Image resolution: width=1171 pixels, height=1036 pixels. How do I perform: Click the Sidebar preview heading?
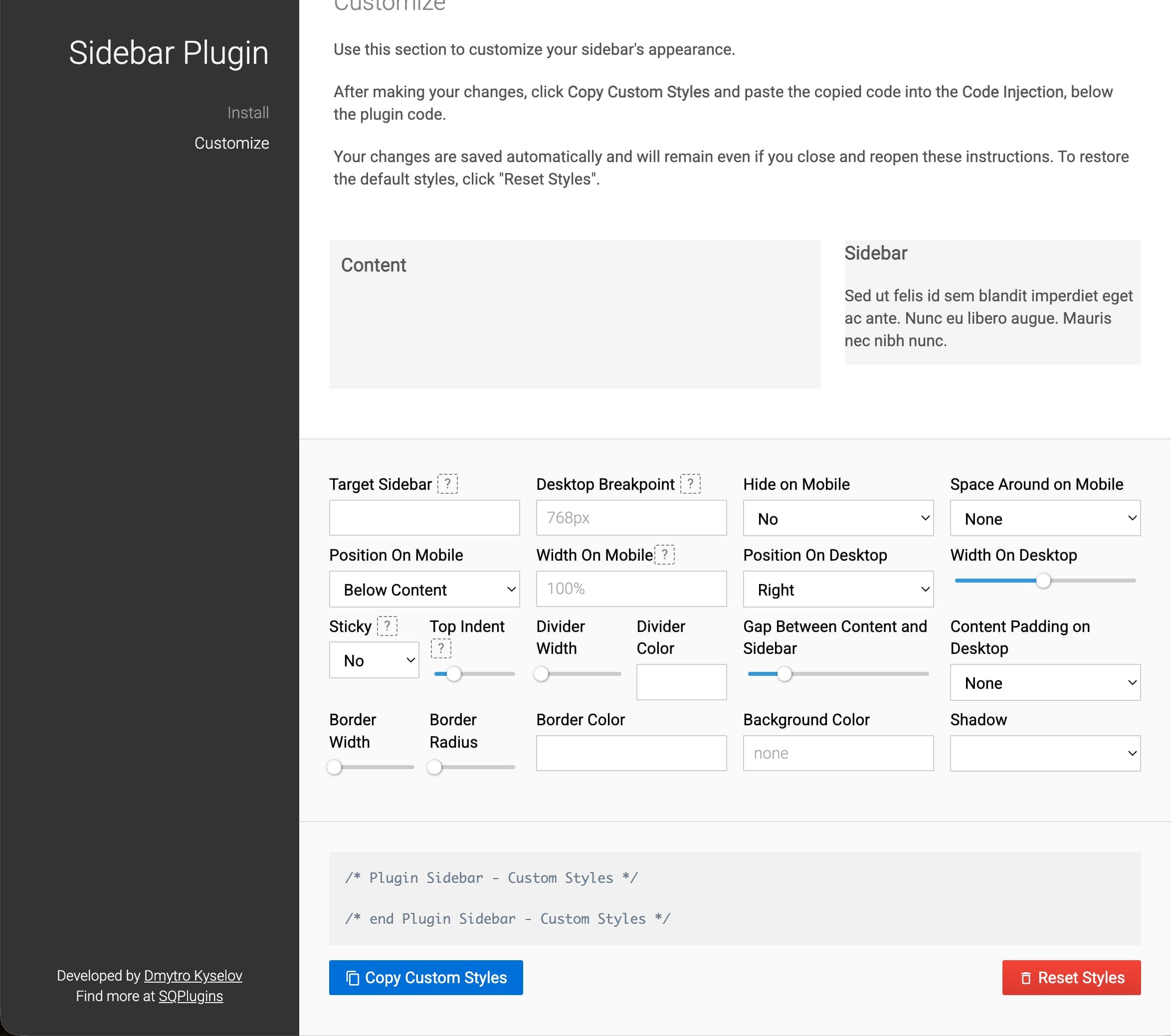coord(875,253)
